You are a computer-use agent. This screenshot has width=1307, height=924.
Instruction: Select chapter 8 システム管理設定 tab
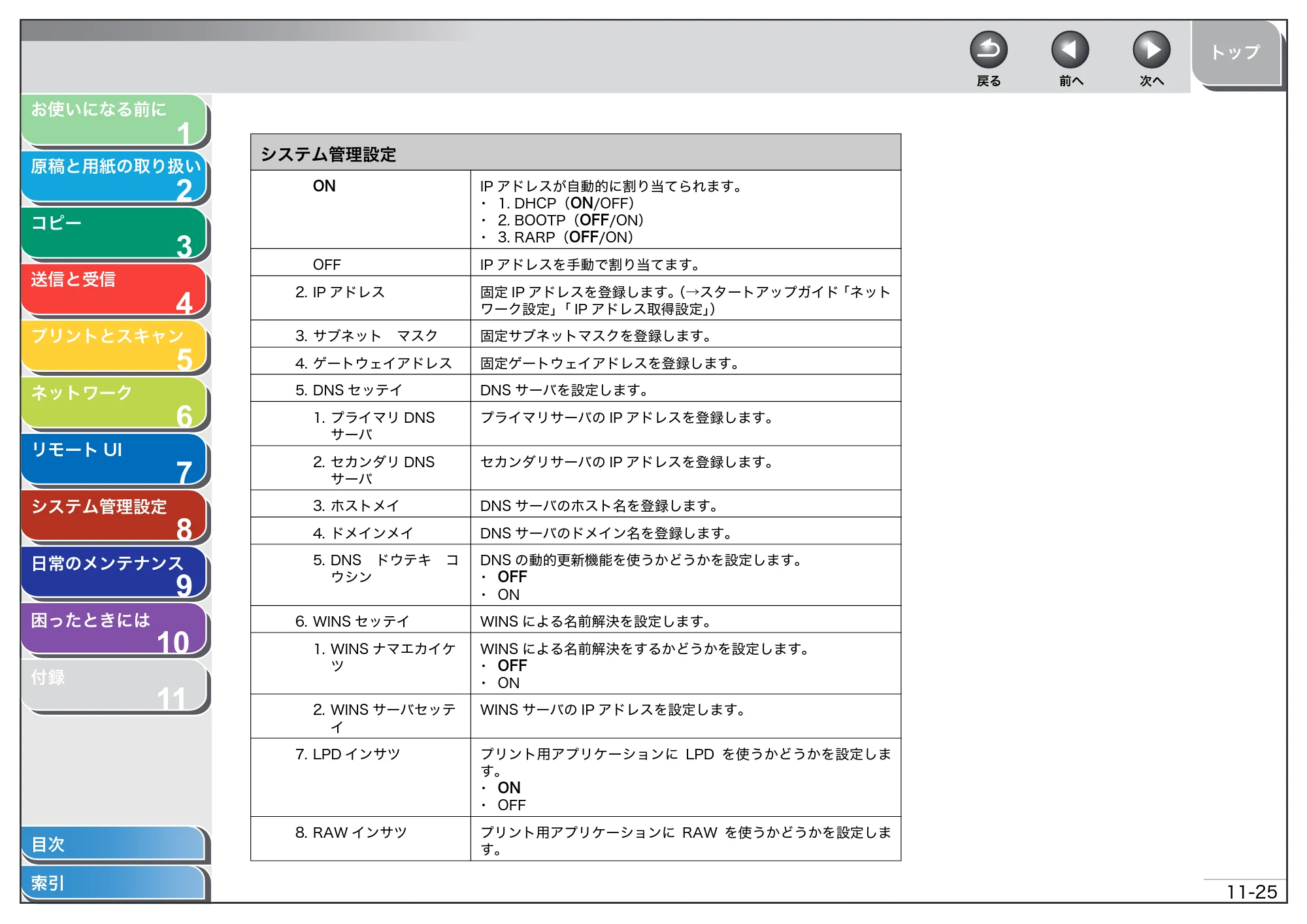pyautogui.click(x=114, y=516)
